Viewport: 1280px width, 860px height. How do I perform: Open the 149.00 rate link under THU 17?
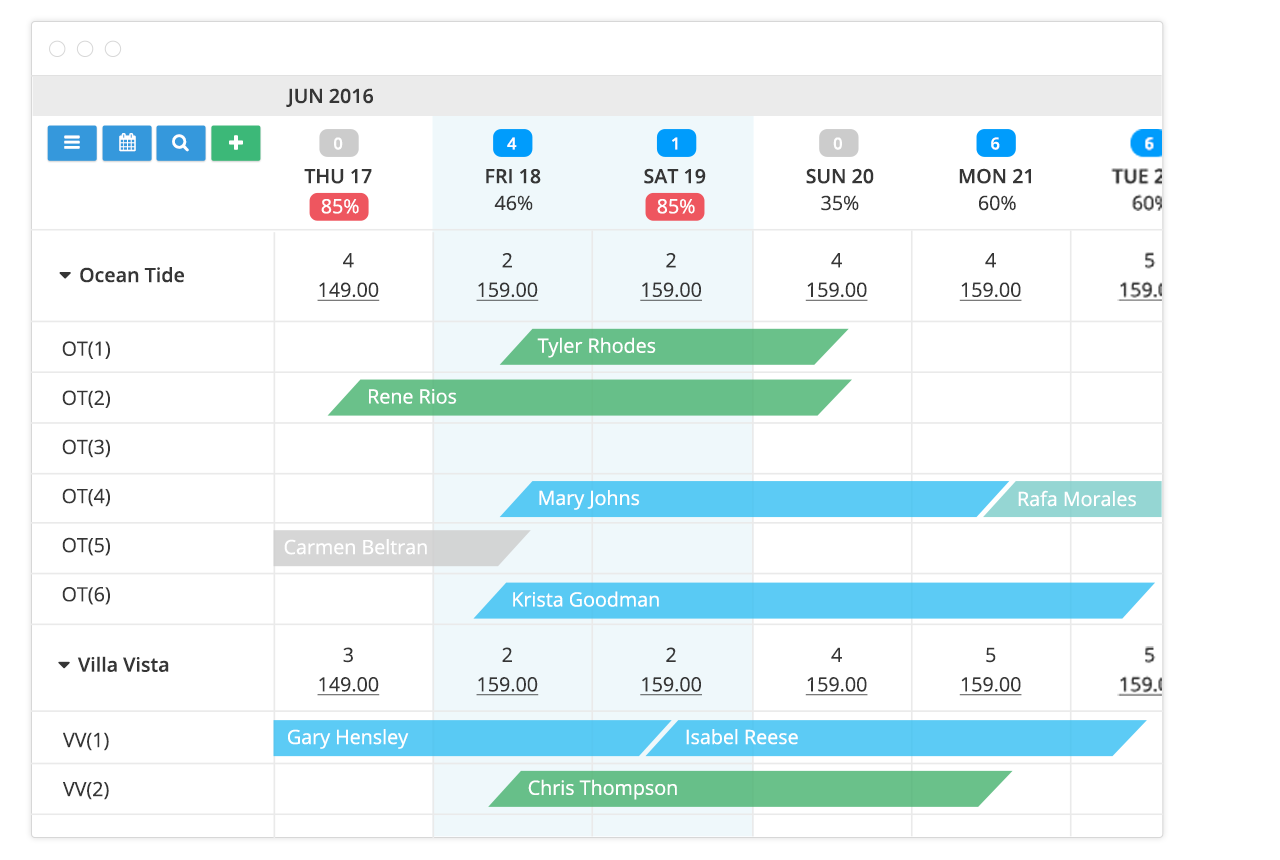pos(348,290)
